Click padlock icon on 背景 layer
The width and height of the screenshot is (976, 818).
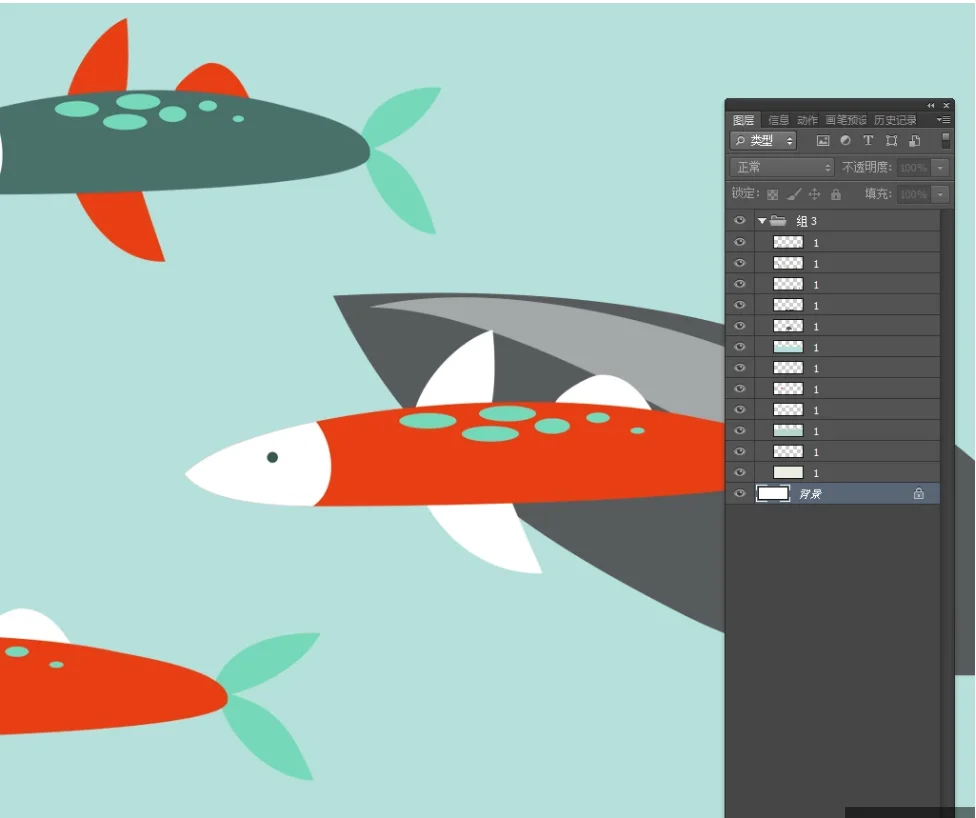click(x=918, y=494)
